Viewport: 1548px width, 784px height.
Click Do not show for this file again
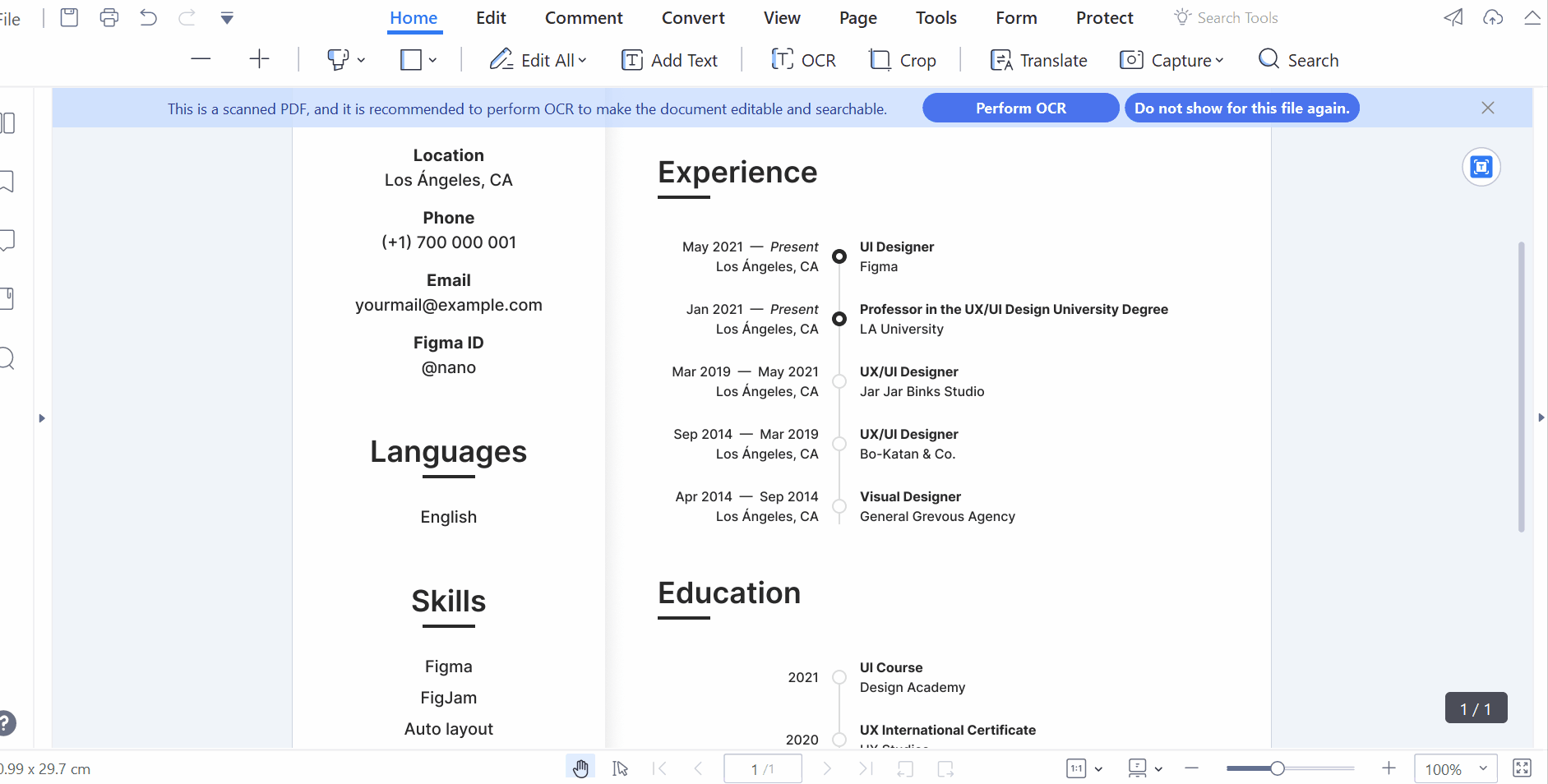pyautogui.click(x=1241, y=108)
